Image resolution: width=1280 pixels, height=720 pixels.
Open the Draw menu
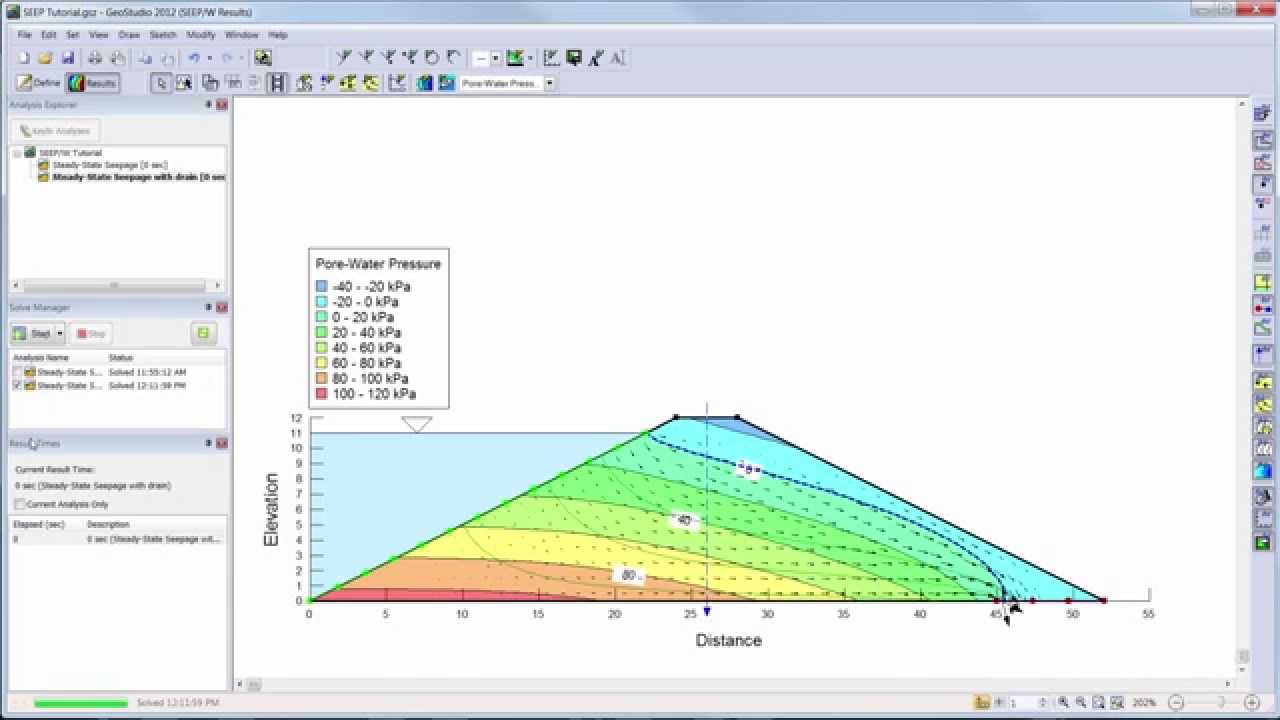(x=129, y=35)
